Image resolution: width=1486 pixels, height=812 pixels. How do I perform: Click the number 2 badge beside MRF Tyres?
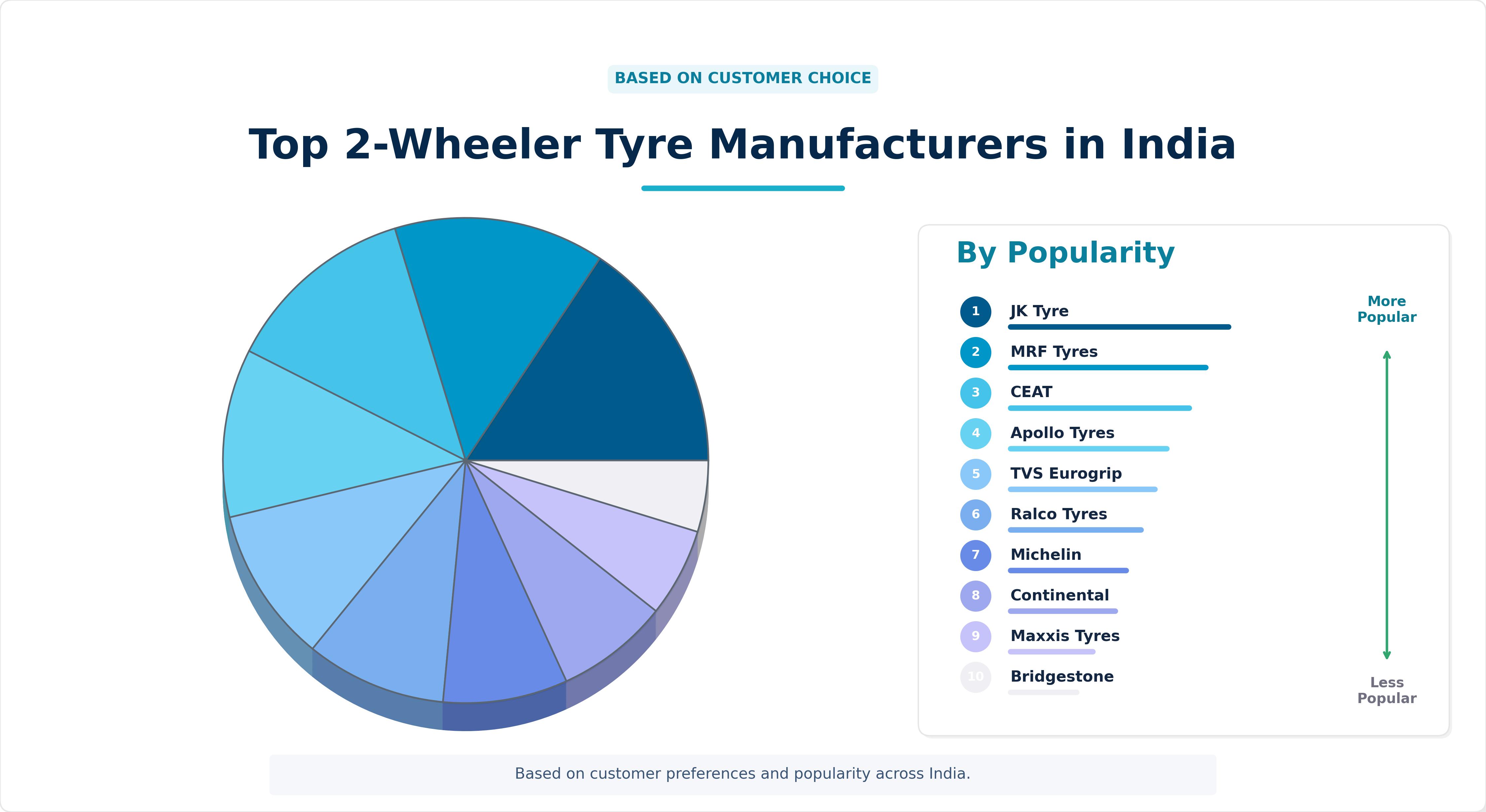pyautogui.click(x=975, y=353)
